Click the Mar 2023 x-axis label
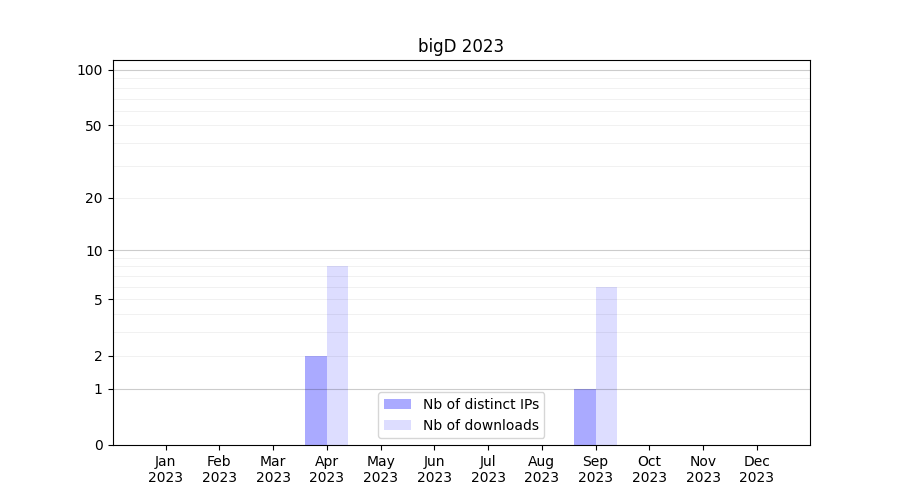900x500 pixels. (x=273, y=469)
